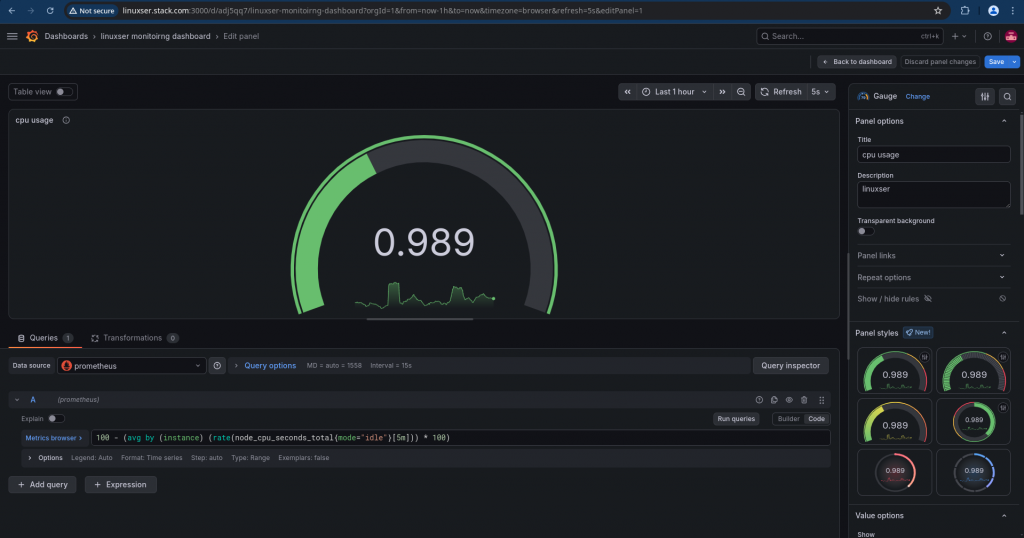This screenshot has width=1024, height=538.
Task: Save the dashboard
Action: click(997, 62)
